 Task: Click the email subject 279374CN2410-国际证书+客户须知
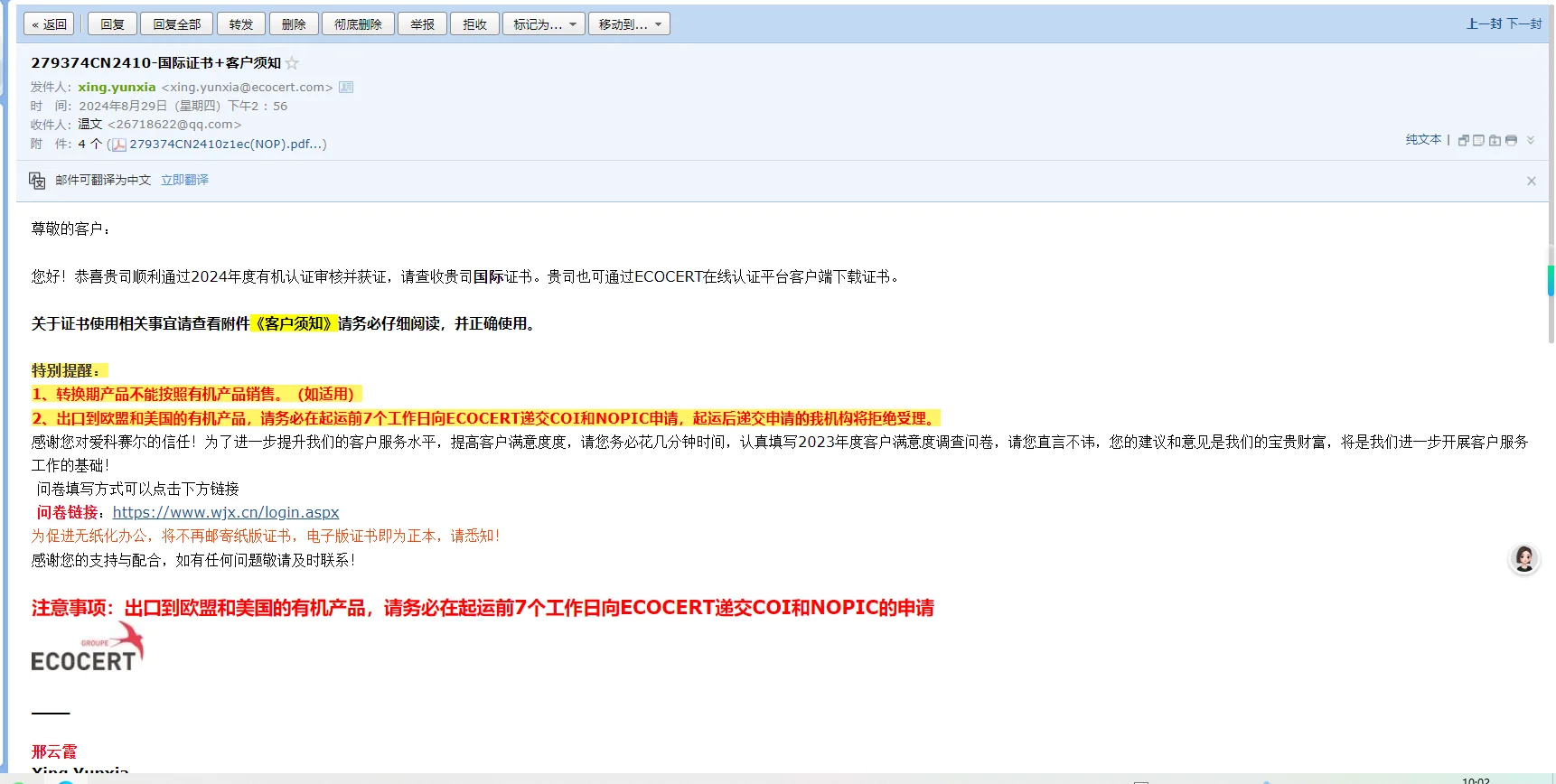(155, 63)
